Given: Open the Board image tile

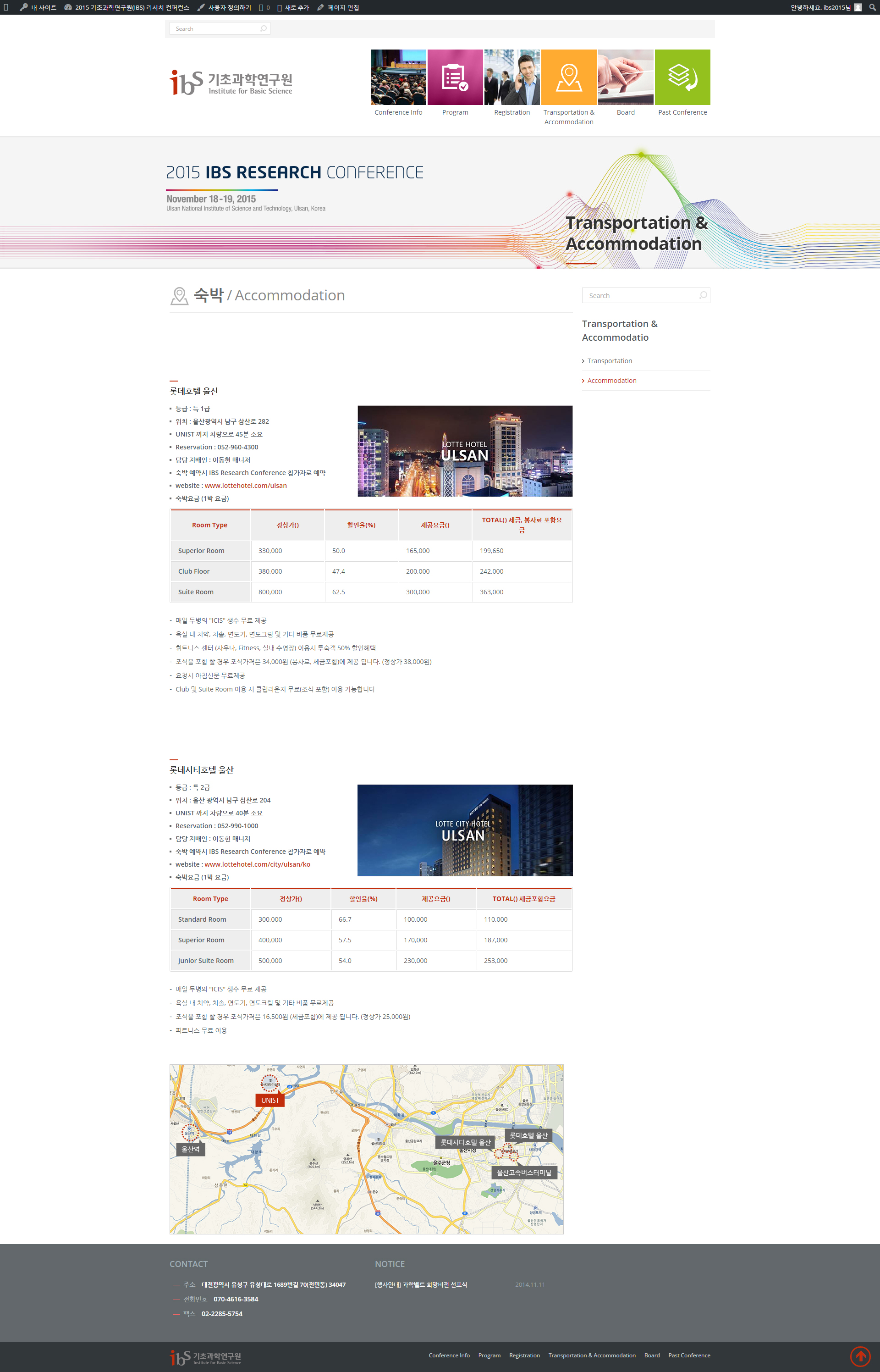Looking at the screenshot, I should click(626, 77).
